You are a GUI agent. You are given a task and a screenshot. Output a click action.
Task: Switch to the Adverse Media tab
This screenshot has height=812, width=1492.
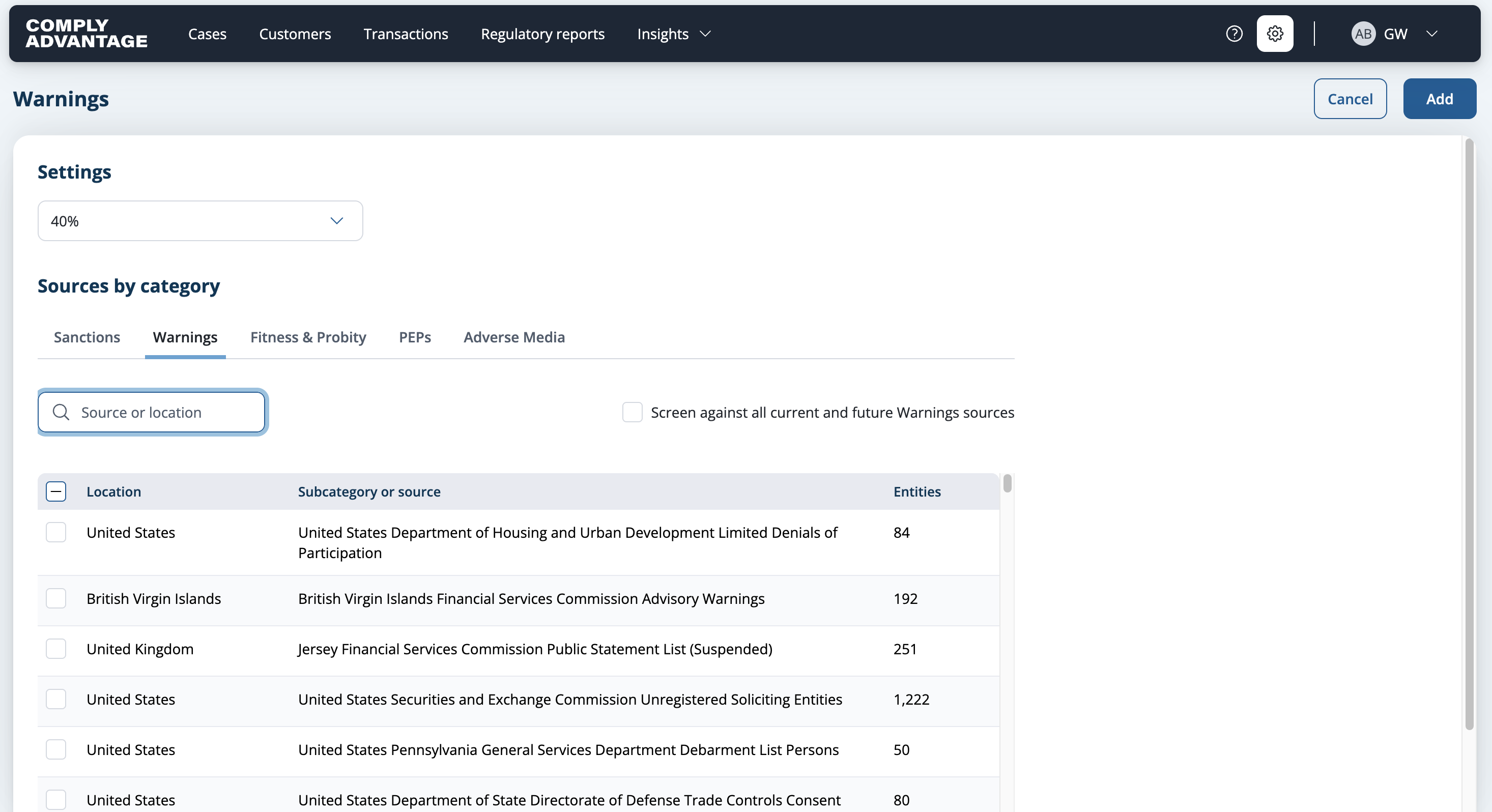click(514, 337)
